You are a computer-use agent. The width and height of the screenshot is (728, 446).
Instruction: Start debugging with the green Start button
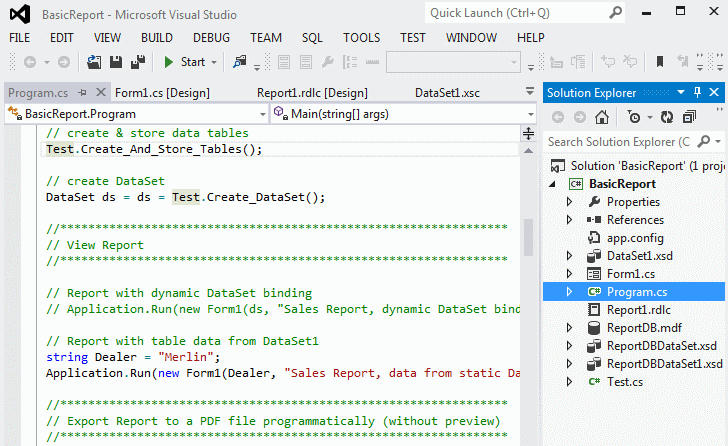coord(185,62)
